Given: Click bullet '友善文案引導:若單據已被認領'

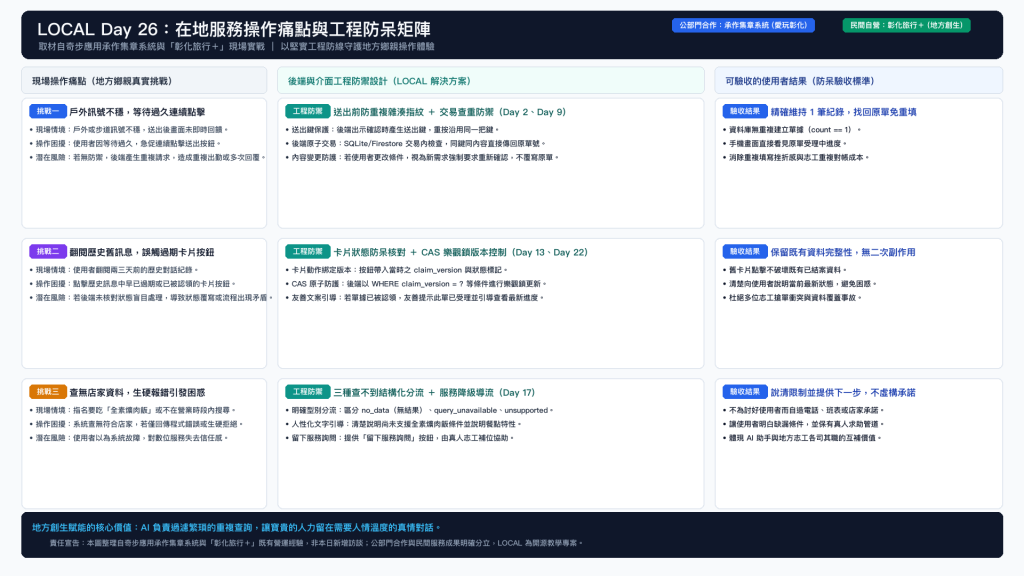Looking at the screenshot, I should pyautogui.click(x=415, y=298).
